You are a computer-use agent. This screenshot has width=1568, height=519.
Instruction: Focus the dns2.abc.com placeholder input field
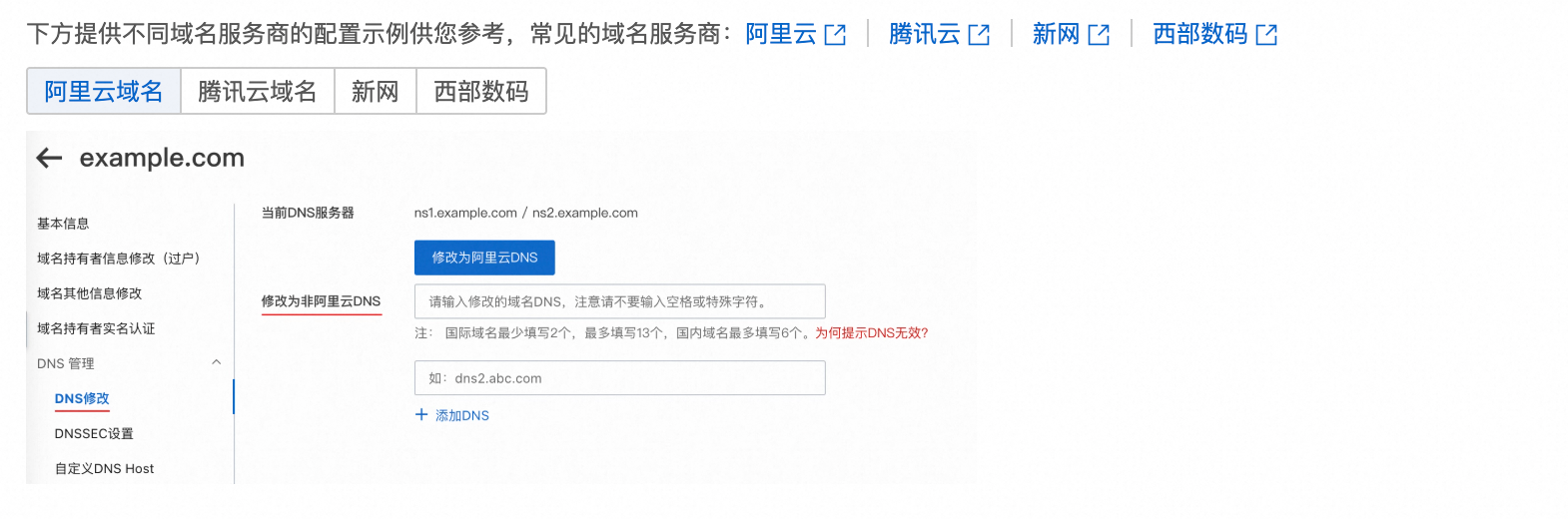pyautogui.click(x=620, y=378)
